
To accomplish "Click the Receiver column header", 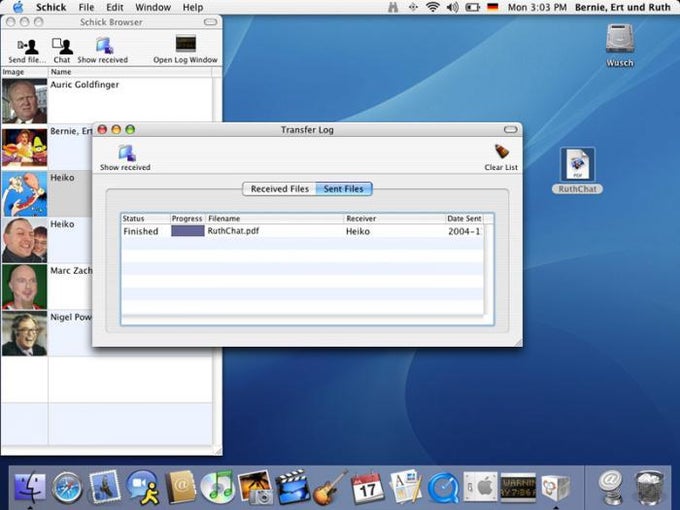I will pos(395,219).
